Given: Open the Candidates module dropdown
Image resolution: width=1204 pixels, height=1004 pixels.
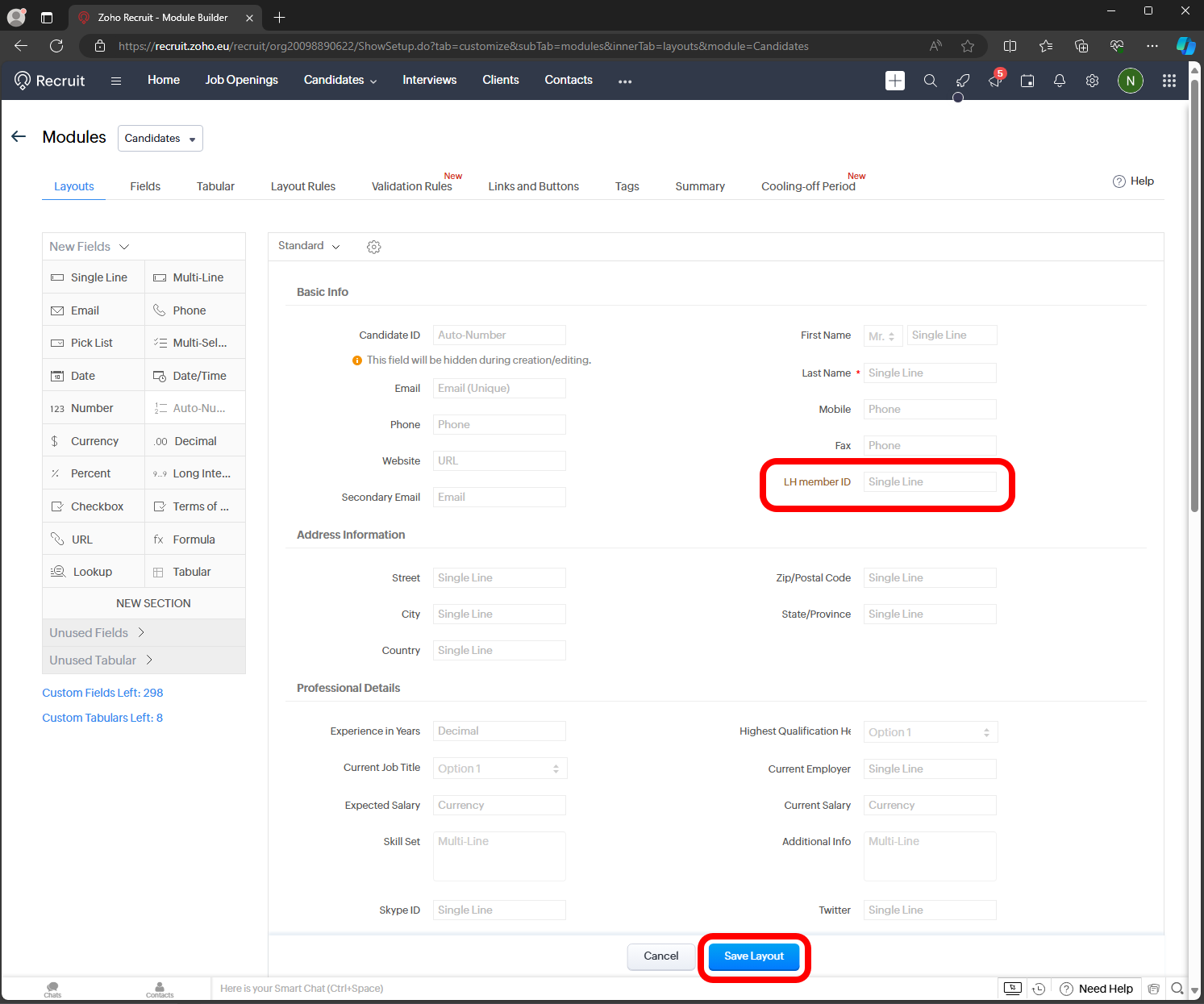Looking at the screenshot, I should (x=160, y=138).
